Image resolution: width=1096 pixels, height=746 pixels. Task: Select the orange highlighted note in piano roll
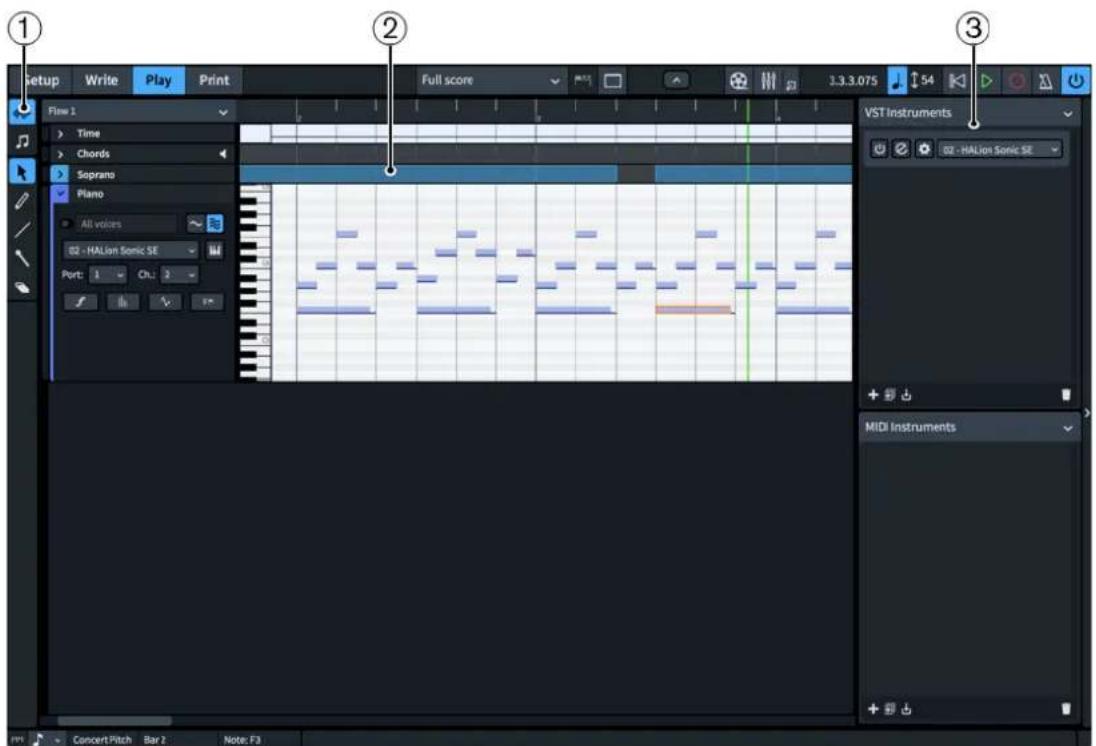pyautogui.click(x=693, y=309)
